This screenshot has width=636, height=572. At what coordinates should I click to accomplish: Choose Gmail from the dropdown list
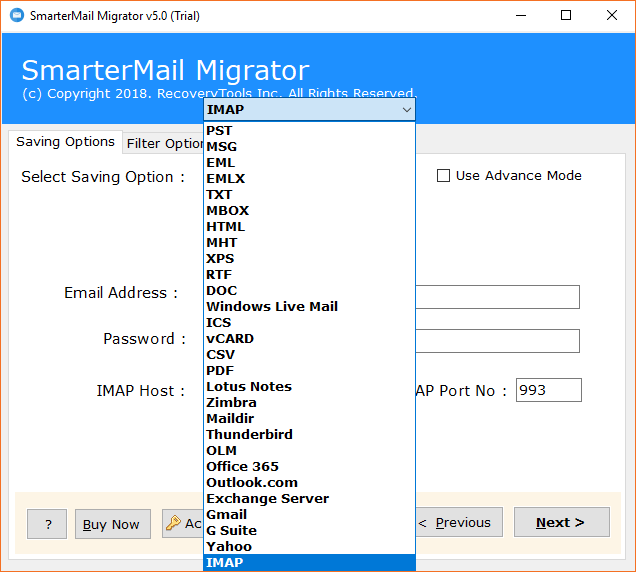[x=309, y=514]
